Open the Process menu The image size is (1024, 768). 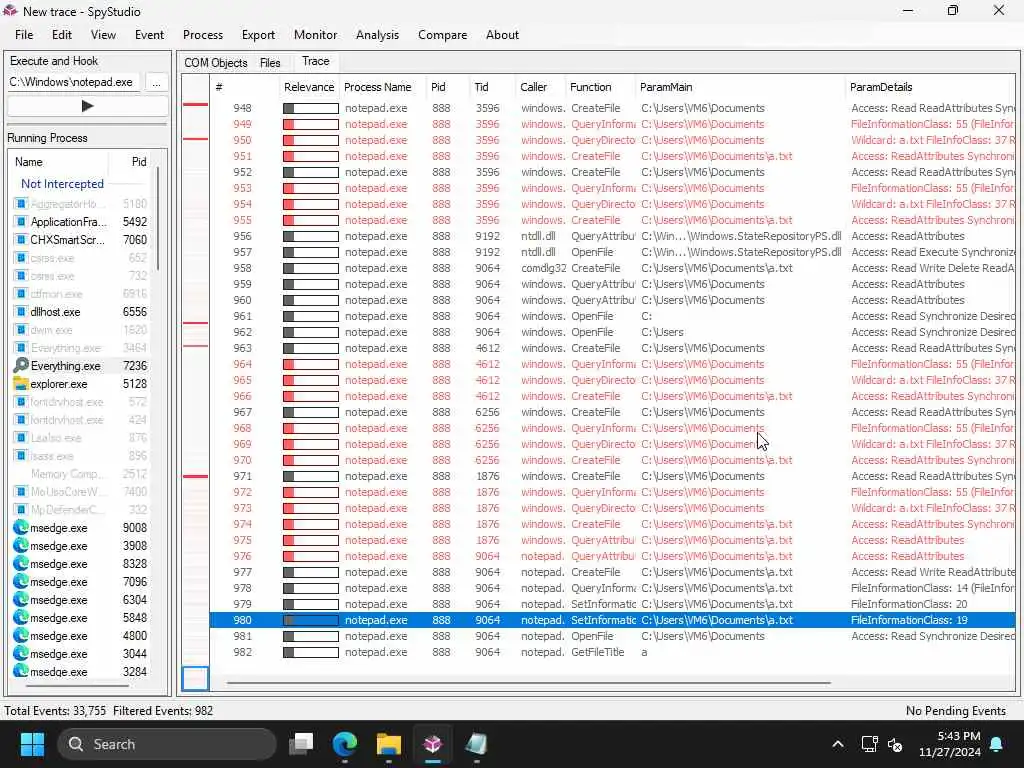click(202, 35)
